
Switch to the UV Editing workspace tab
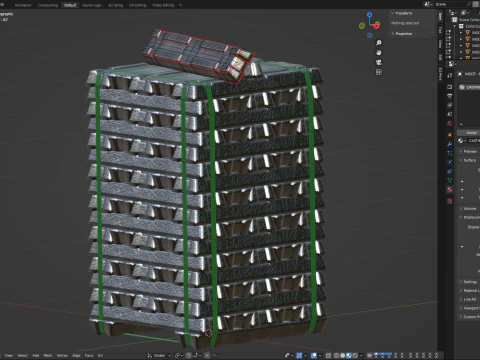[138, 5]
